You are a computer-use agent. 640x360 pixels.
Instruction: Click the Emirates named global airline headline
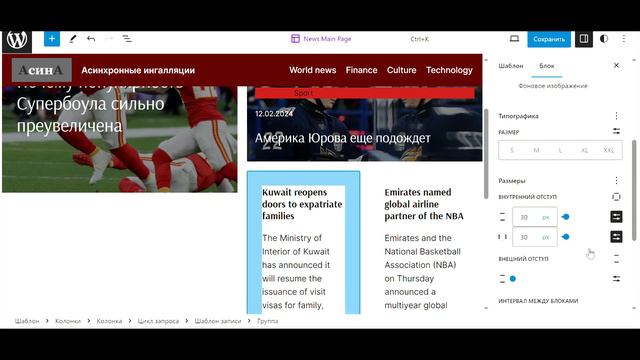424,204
